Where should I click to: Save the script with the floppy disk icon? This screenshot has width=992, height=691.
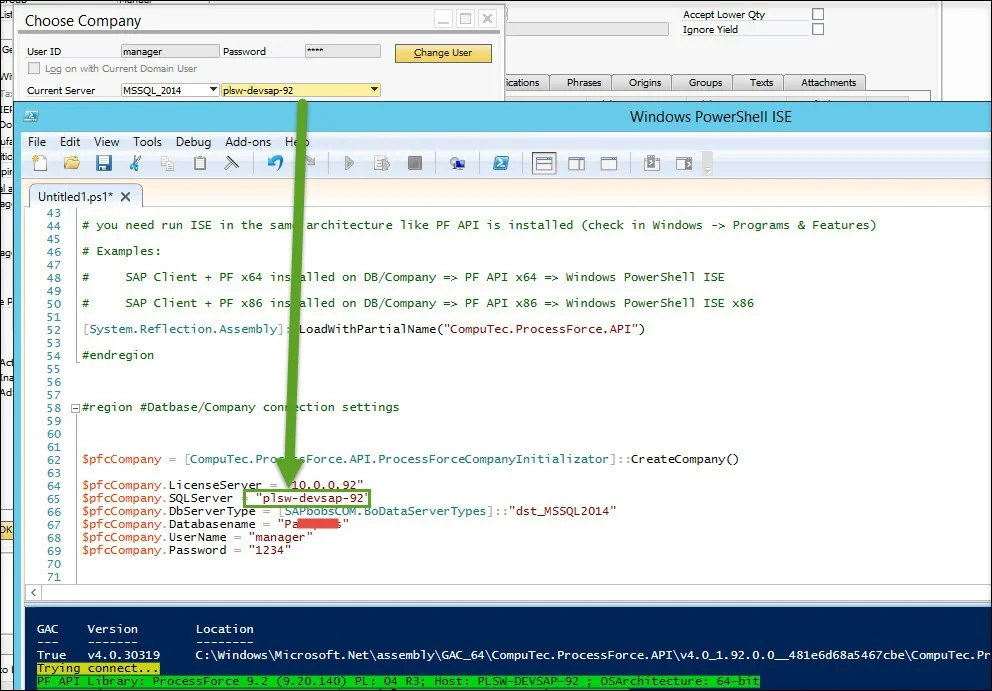click(x=103, y=163)
